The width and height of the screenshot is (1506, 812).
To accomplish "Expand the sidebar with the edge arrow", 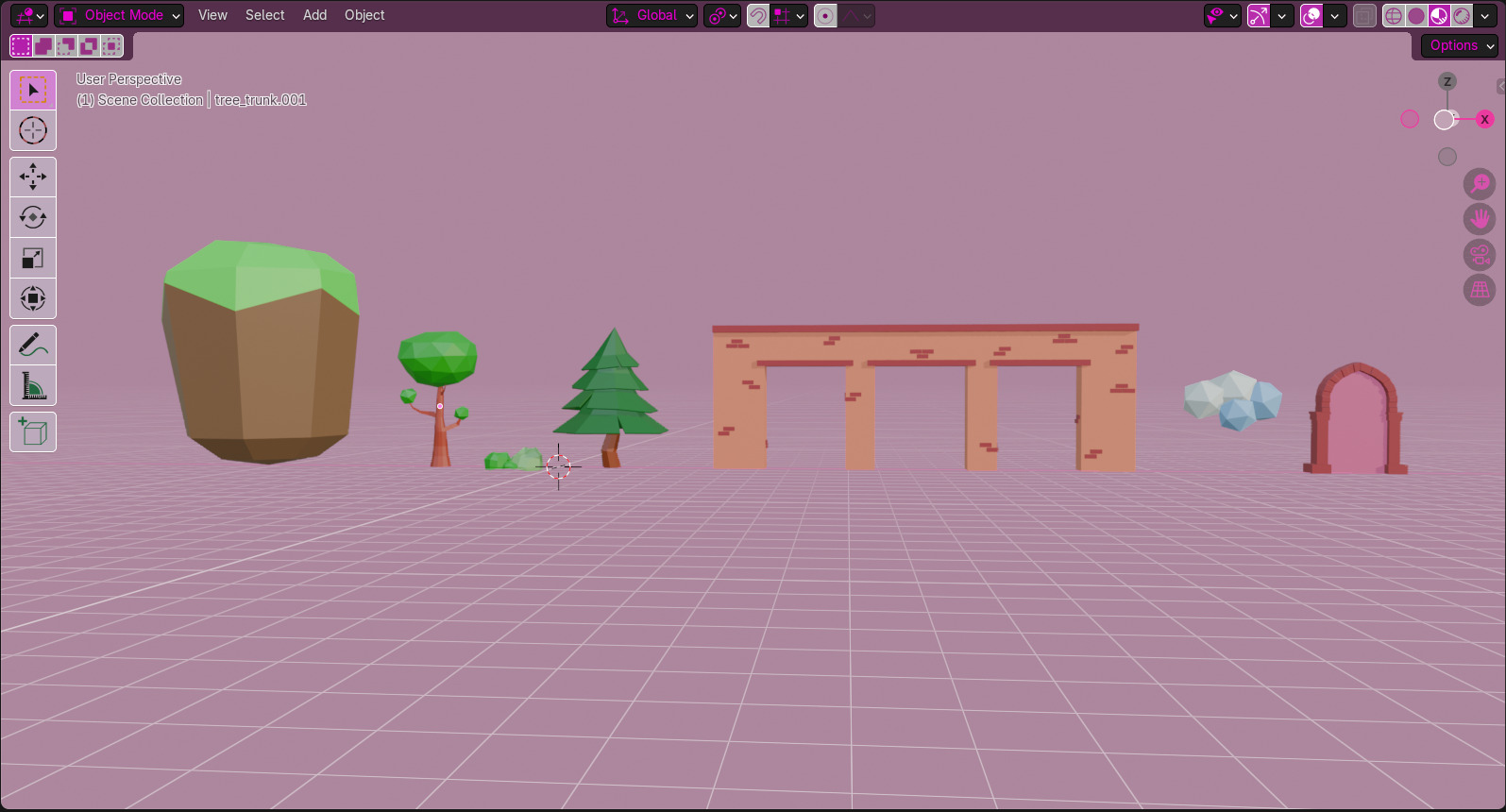I will pos(1501,87).
